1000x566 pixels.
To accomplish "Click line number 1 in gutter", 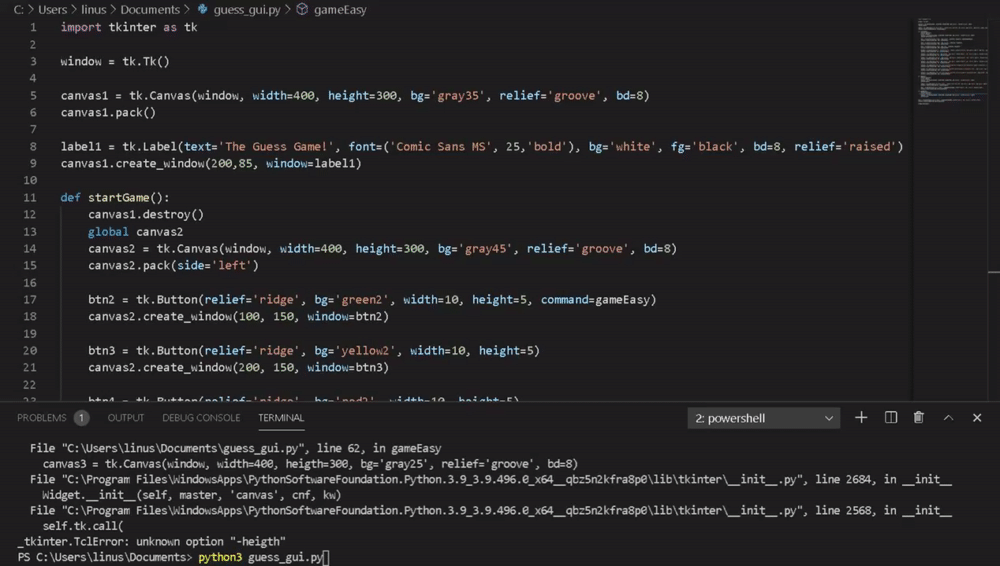I will tap(33, 27).
